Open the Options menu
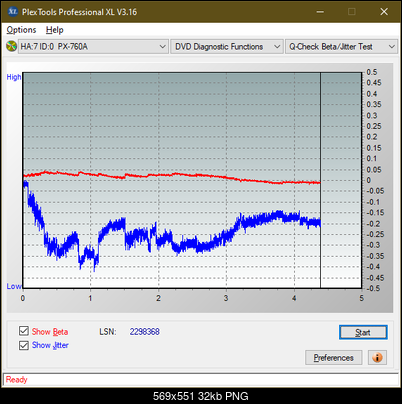 point(21,30)
